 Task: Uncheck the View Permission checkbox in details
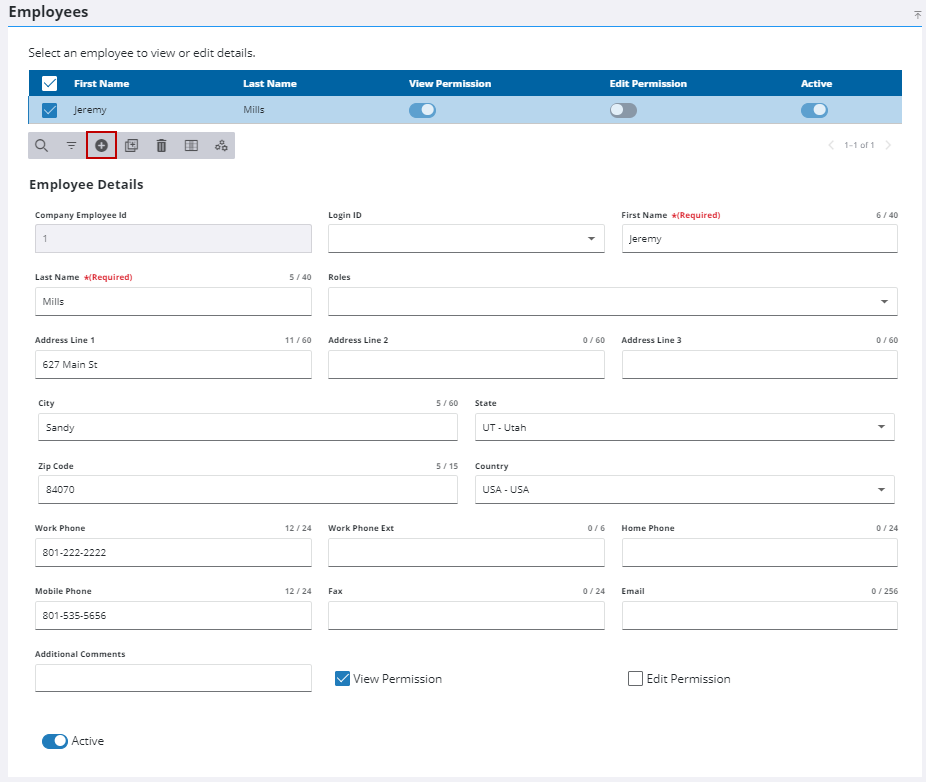point(343,679)
